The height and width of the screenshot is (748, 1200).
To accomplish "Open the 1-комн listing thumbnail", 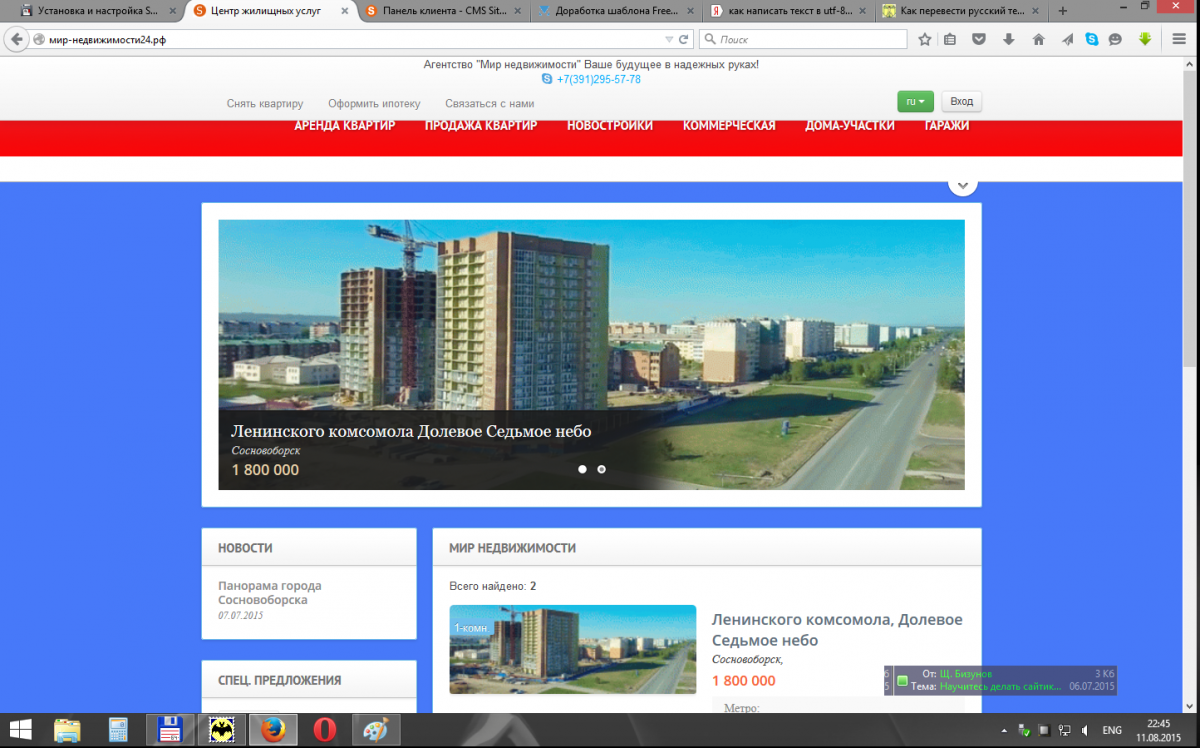I will (x=572, y=650).
